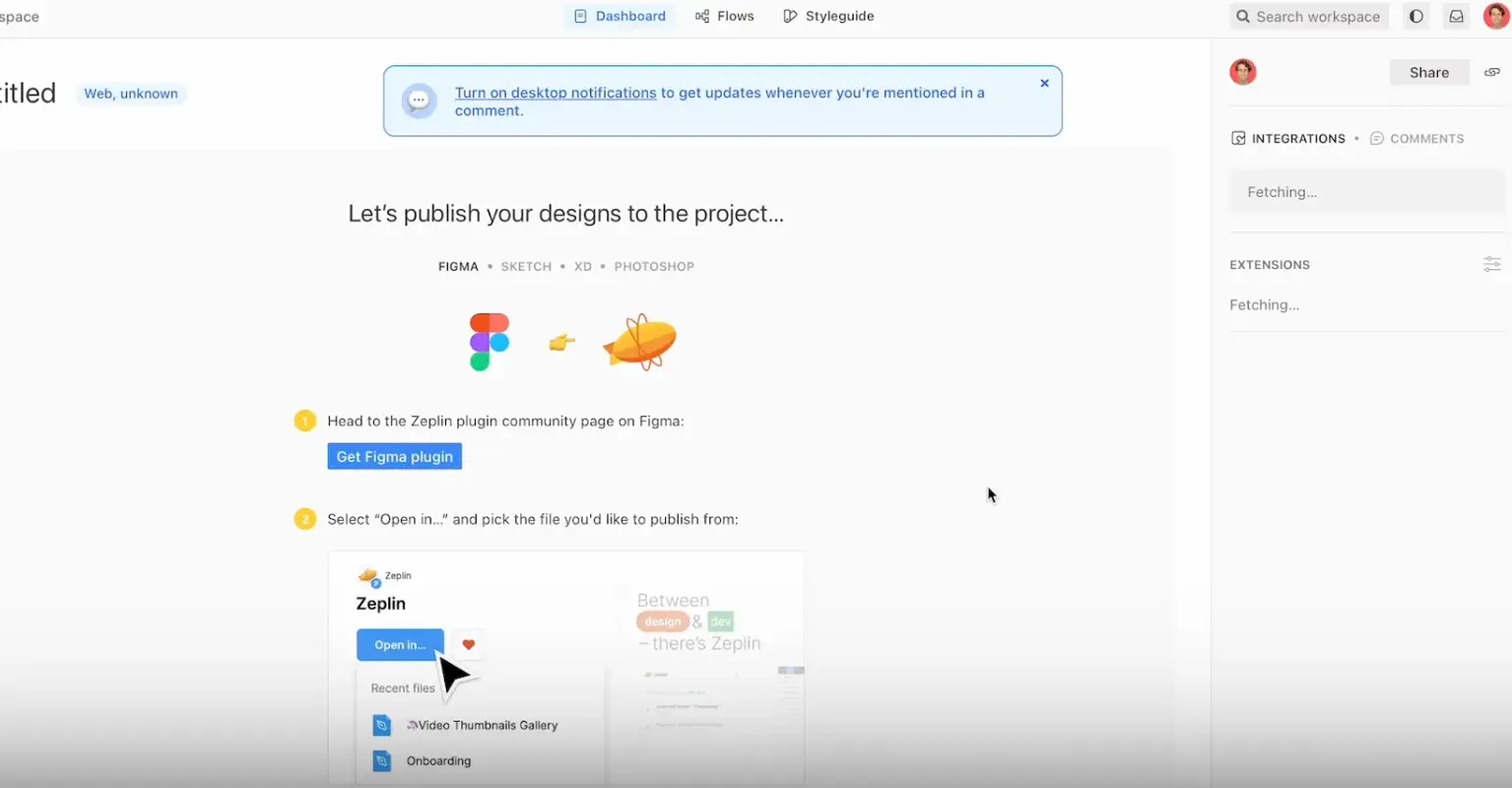Screen dimensions: 1512x788
Task: Click the member avatar beside Share
Action: (1243, 72)
